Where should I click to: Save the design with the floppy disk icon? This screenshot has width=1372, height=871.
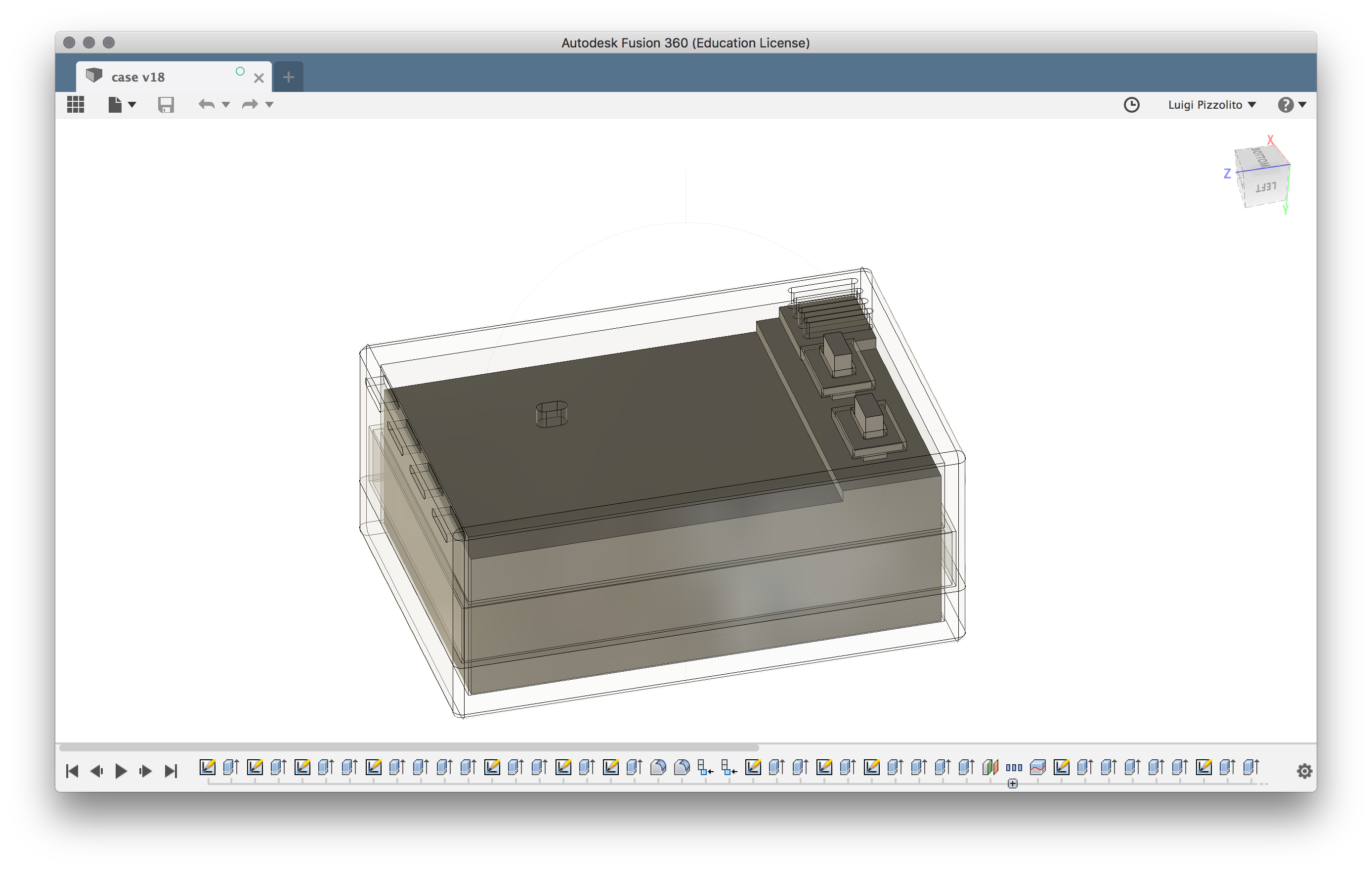point(166,104)
